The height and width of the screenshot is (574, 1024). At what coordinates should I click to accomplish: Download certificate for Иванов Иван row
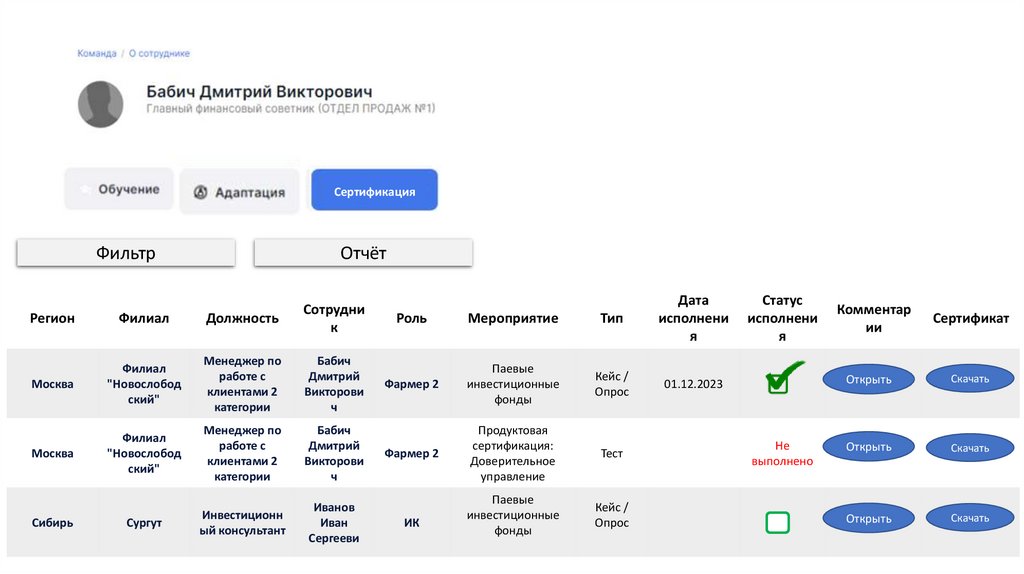(x=969, y=517)
